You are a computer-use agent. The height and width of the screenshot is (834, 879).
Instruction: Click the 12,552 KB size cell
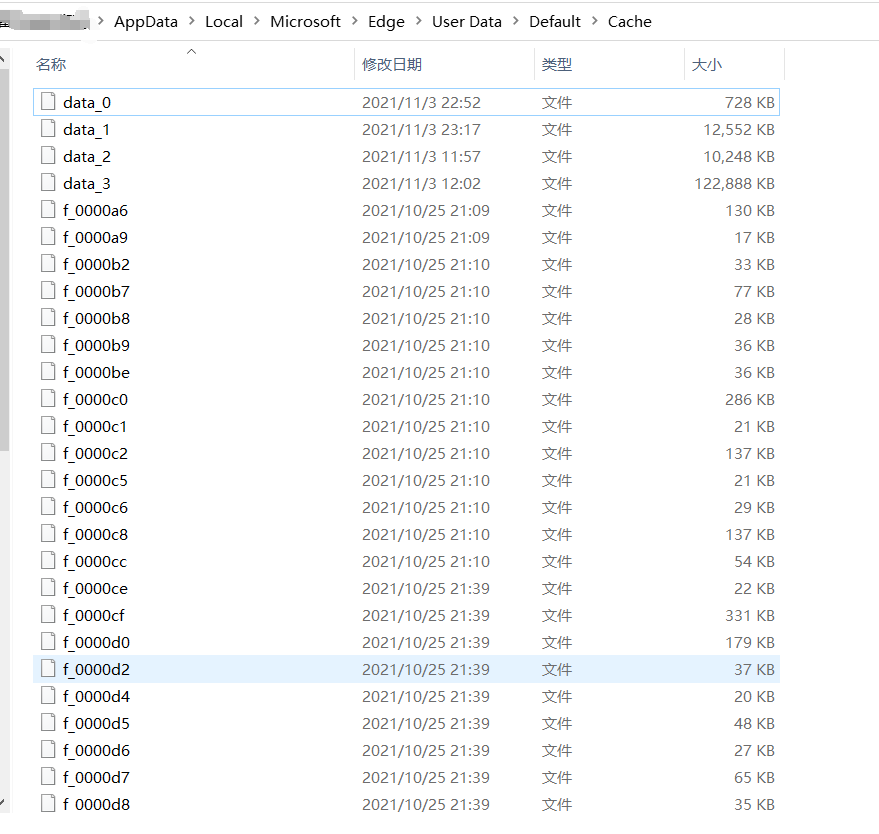click(x=739, y=129)
